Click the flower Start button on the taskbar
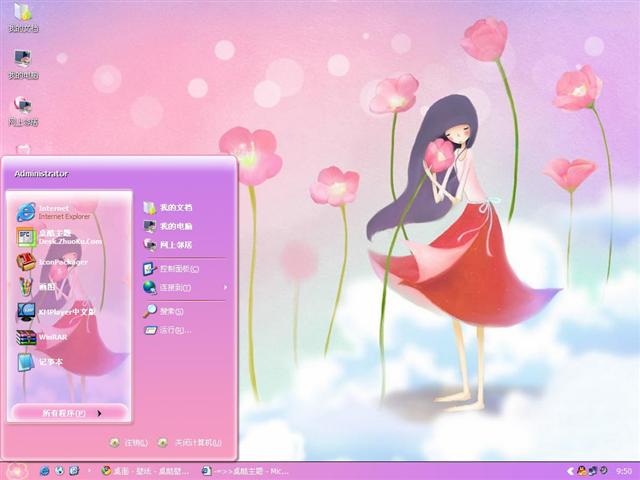The image size is (640, 480). (17, 471)
